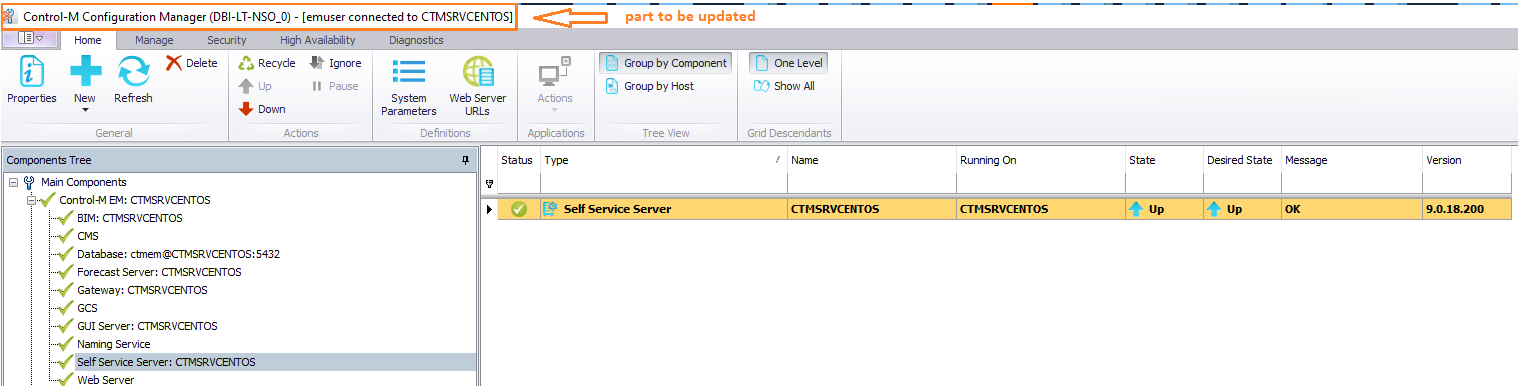Collapse the Main Components node
This screenshot has height=386, width=1518.
13,182
